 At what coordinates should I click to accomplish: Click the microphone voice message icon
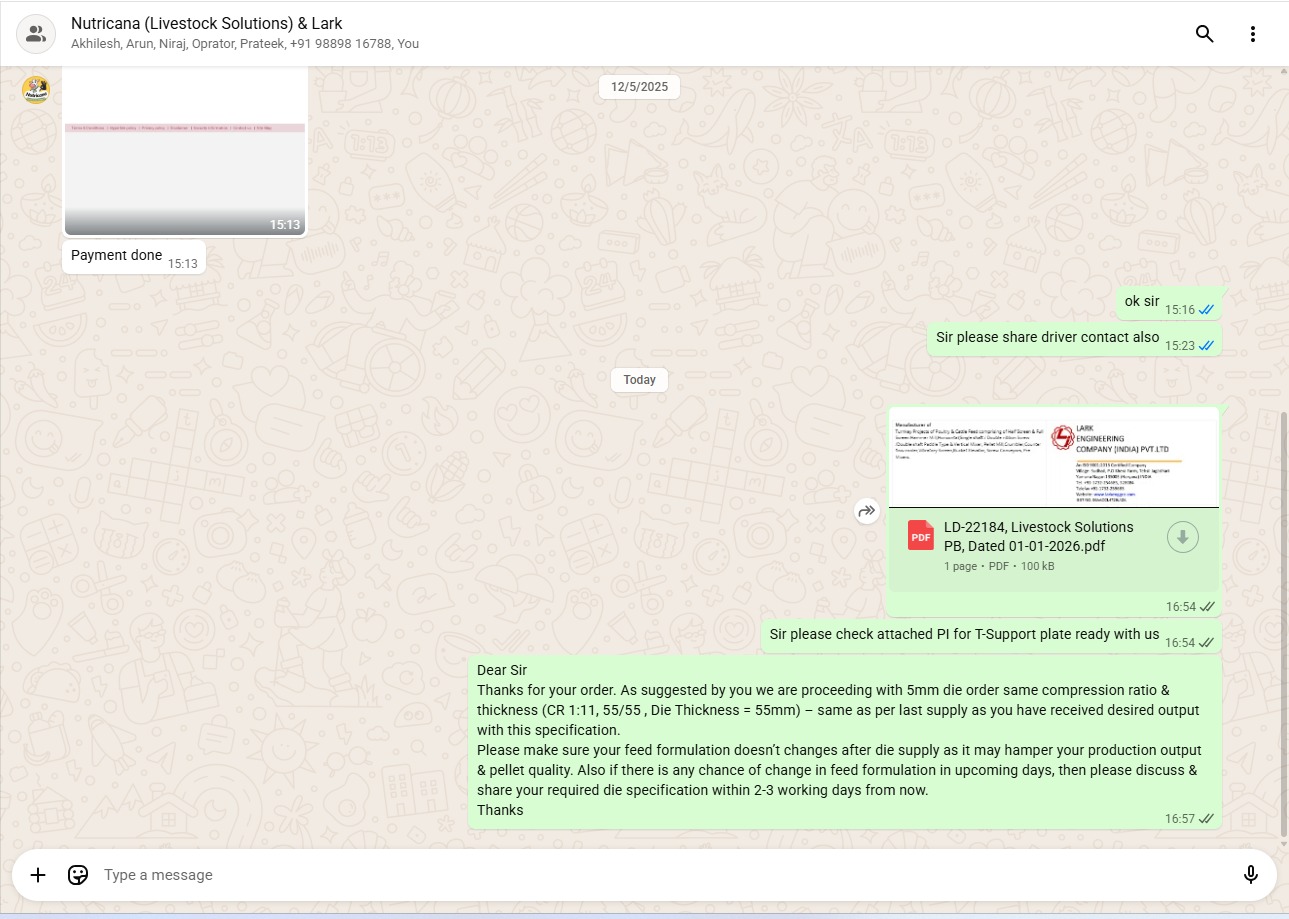point(1250,875)
